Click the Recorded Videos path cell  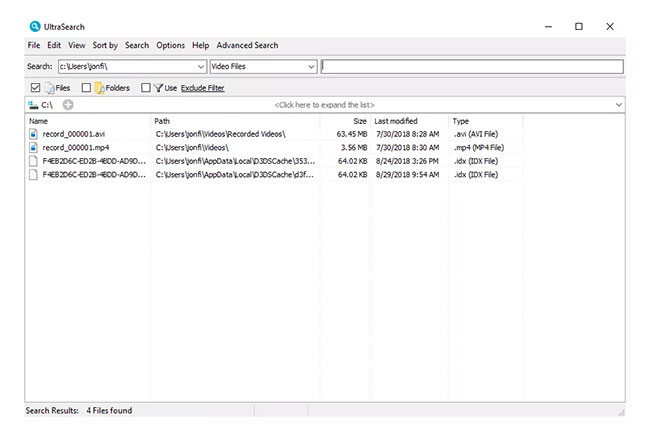tap(221, 134)
